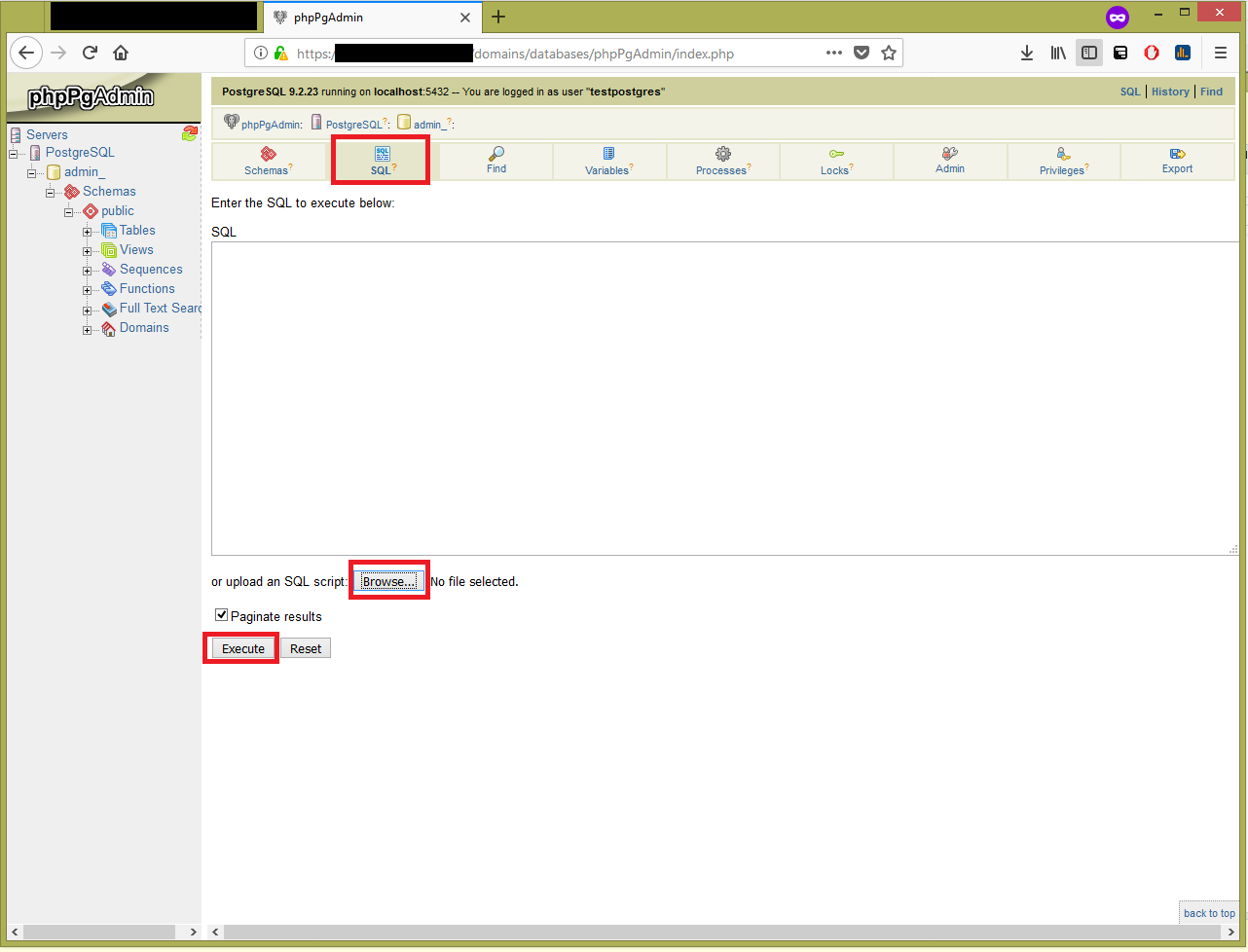Select Functions in the schema tree
This screenshot has height=952, width=1248.
pos(147,289)
